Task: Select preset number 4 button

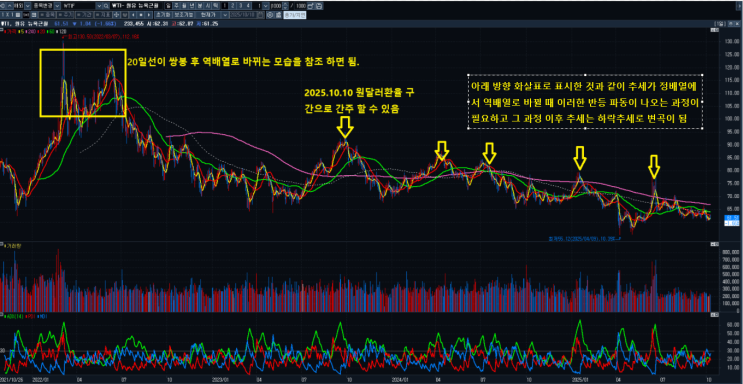Action: (x=248, y=6)
